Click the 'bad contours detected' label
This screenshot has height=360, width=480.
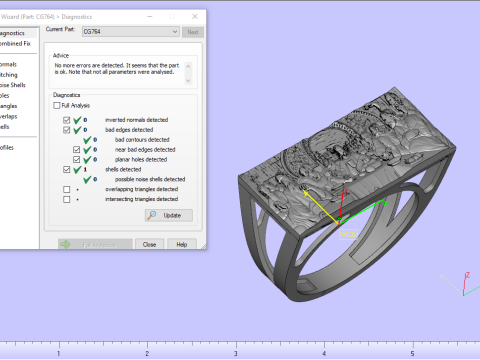142,140
